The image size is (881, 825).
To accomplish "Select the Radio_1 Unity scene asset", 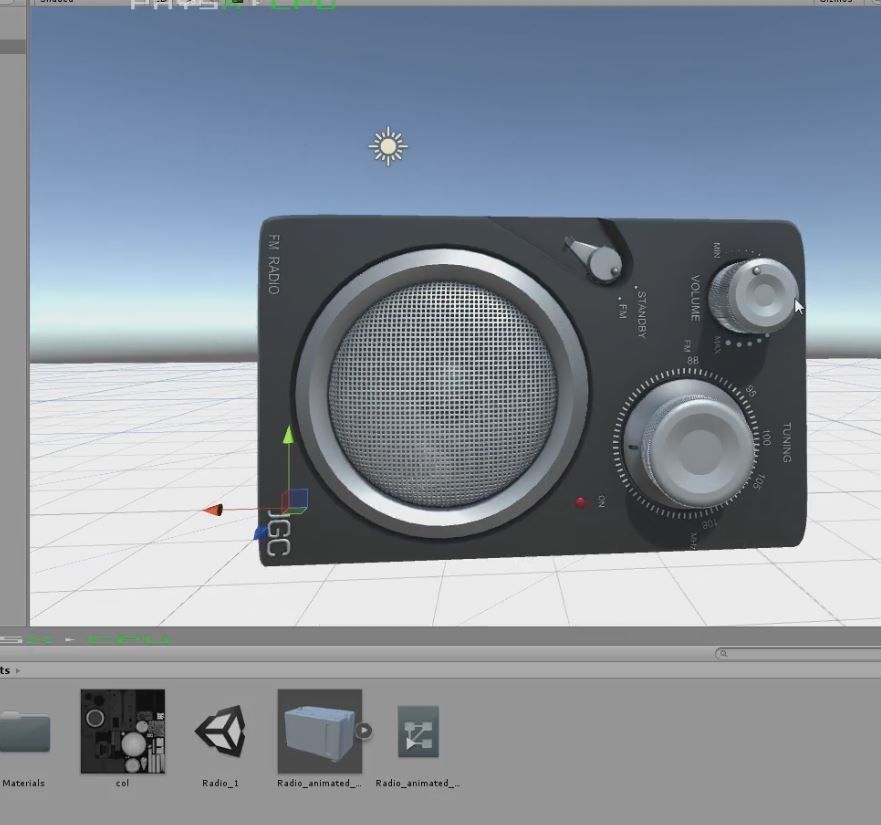I will click(x=220, y=731).
